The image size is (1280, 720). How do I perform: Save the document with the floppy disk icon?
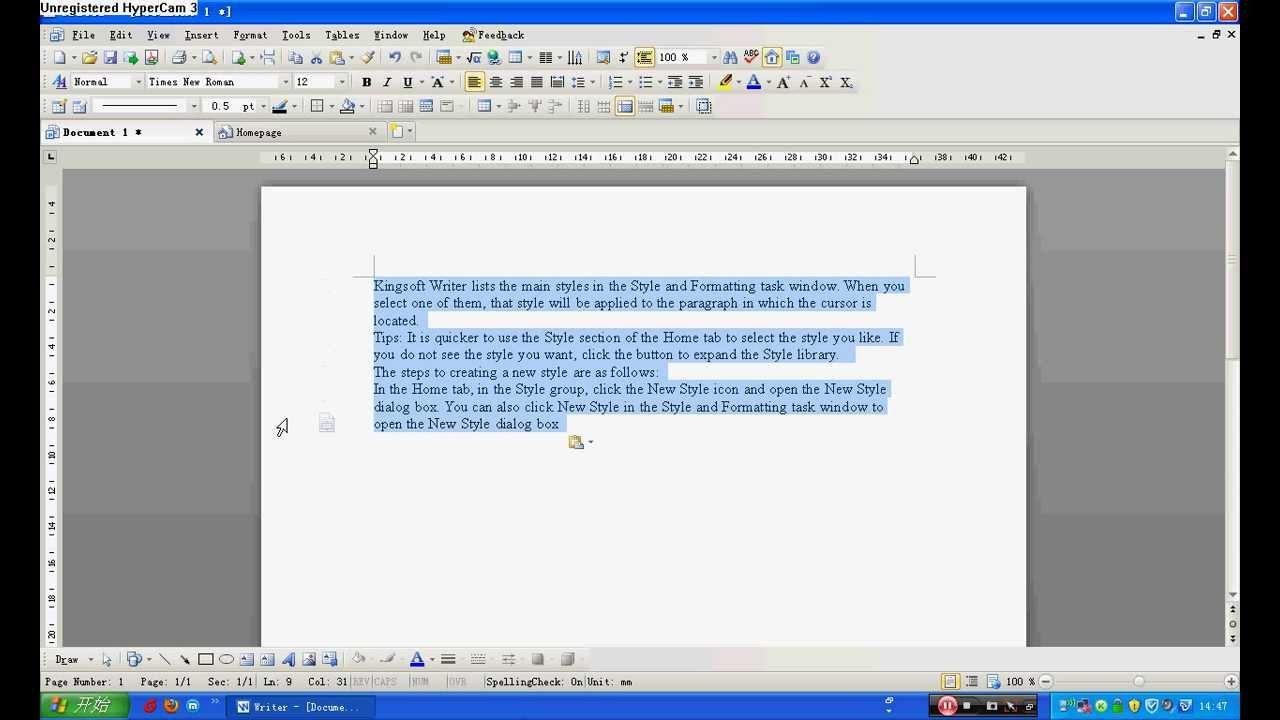coord(110,58)
